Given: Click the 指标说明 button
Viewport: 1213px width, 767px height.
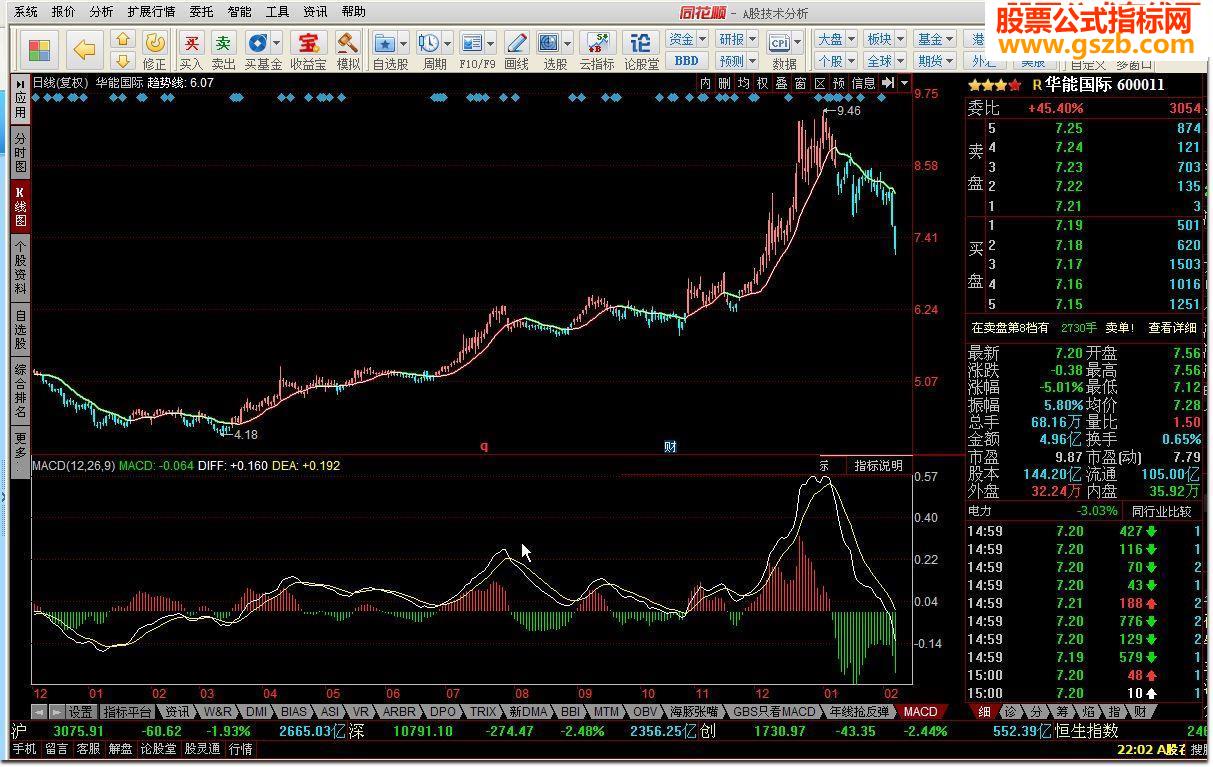Looking at the screenshot, I should 877,466.
